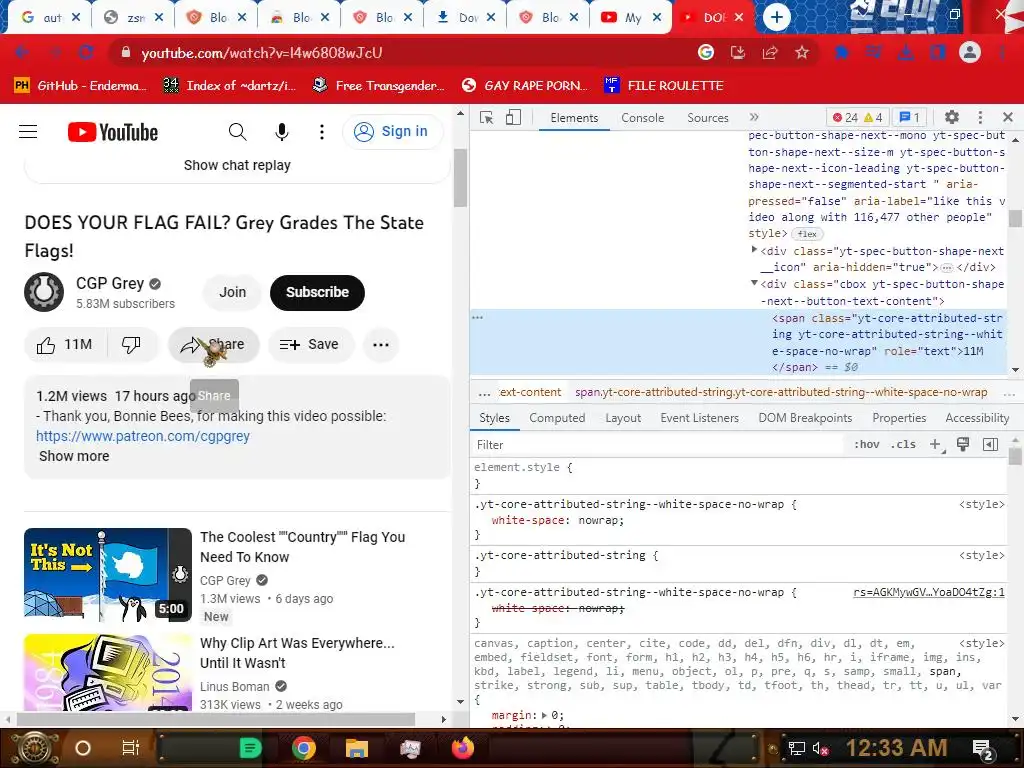Open YouTube search with magnifier icon
Image resolution: width=1024 pixels, height=768 pixels.
coord(238,132)
